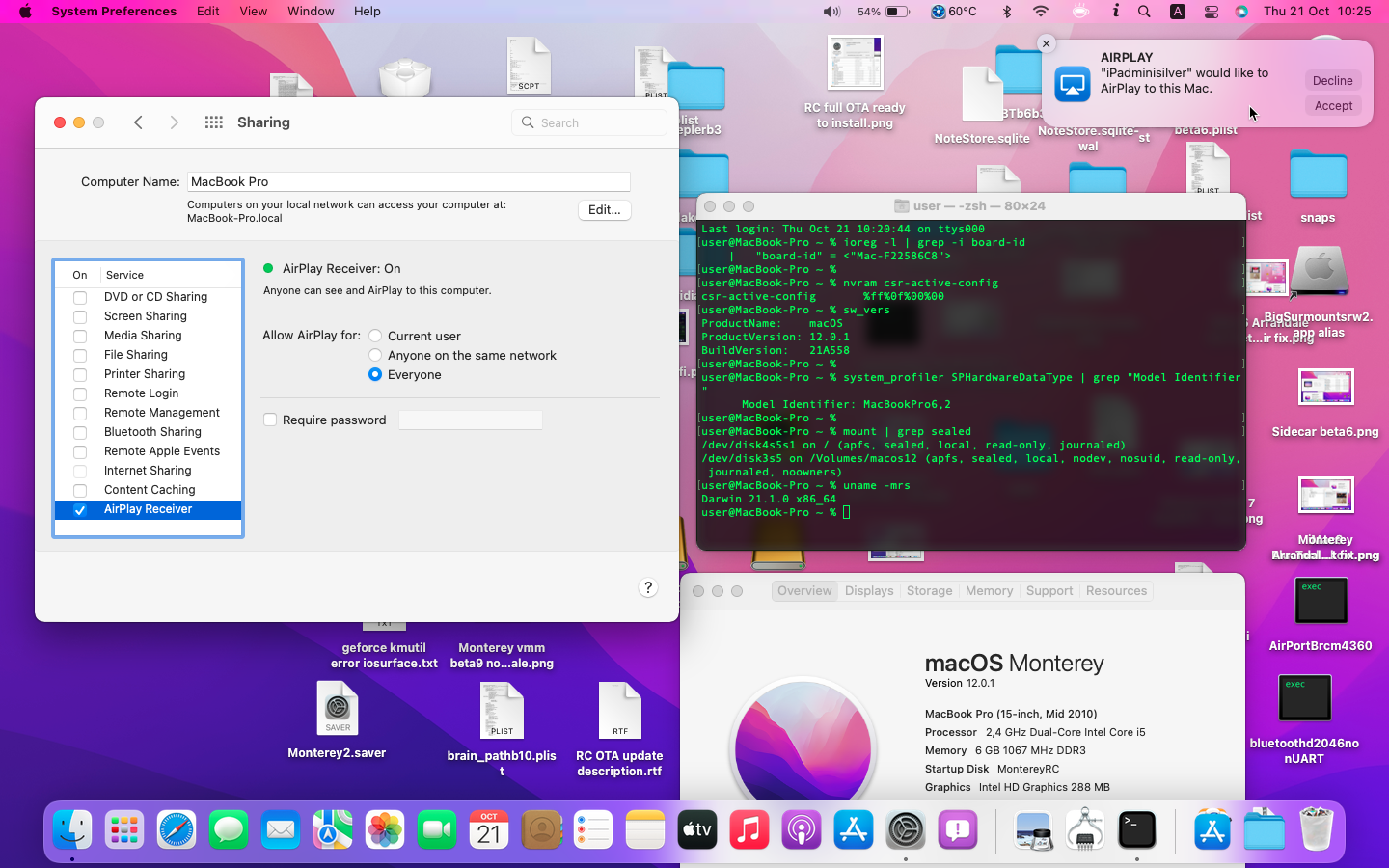This screenshot has height=868, width=1389.
Task: Choose Everyone radio option
Action: pyautogui.click(x=375, y=374)
